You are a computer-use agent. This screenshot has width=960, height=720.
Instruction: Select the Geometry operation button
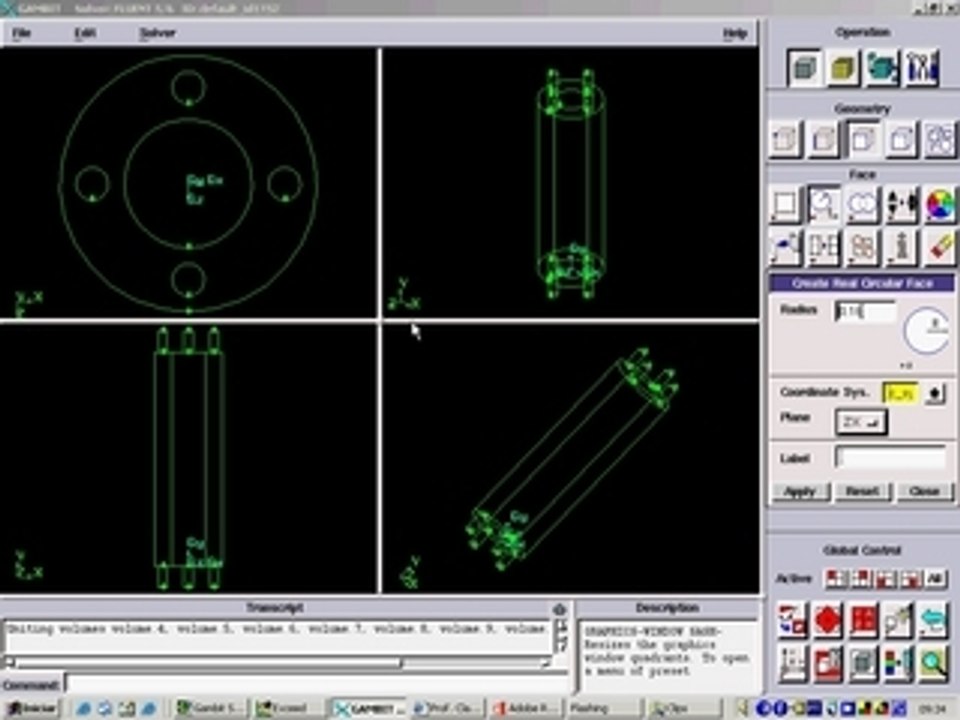coord(804,67)
